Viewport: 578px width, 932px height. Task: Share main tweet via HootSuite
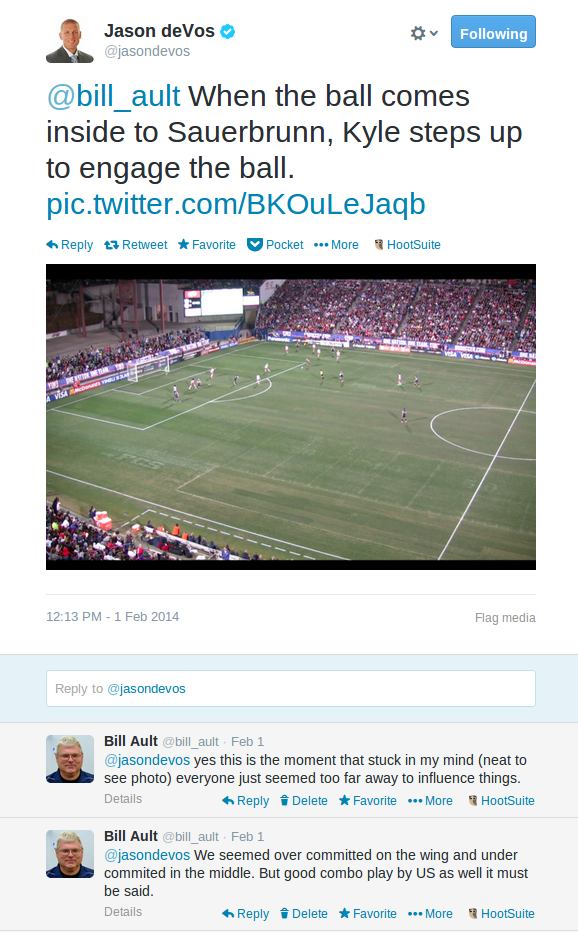(x=407, y=245)
